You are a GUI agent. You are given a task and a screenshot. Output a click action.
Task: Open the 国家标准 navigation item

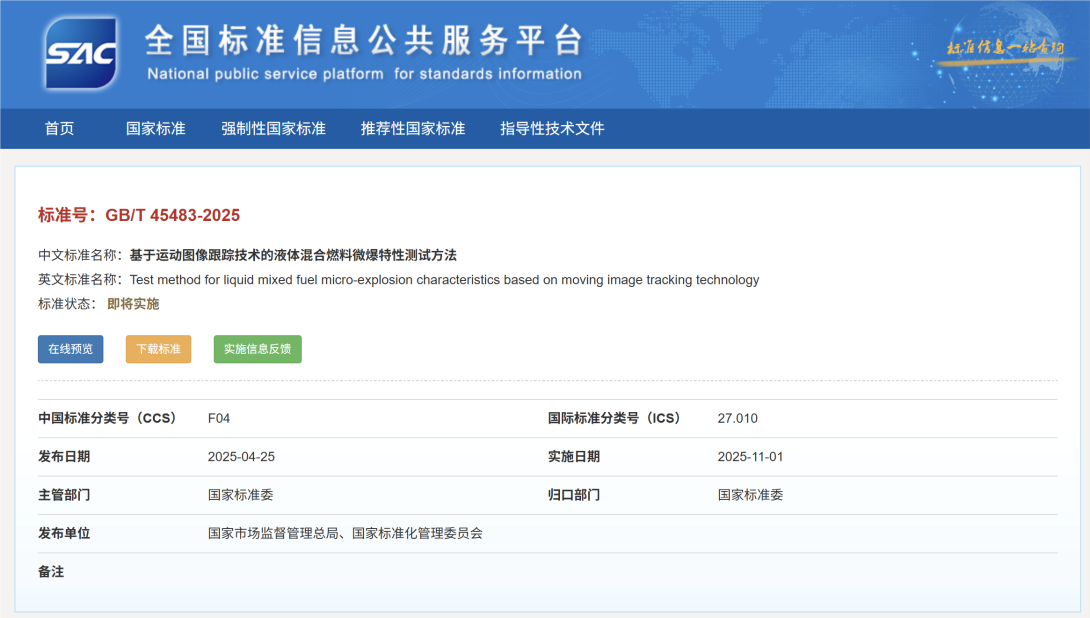pyautogui.click(x=155, y=128)
